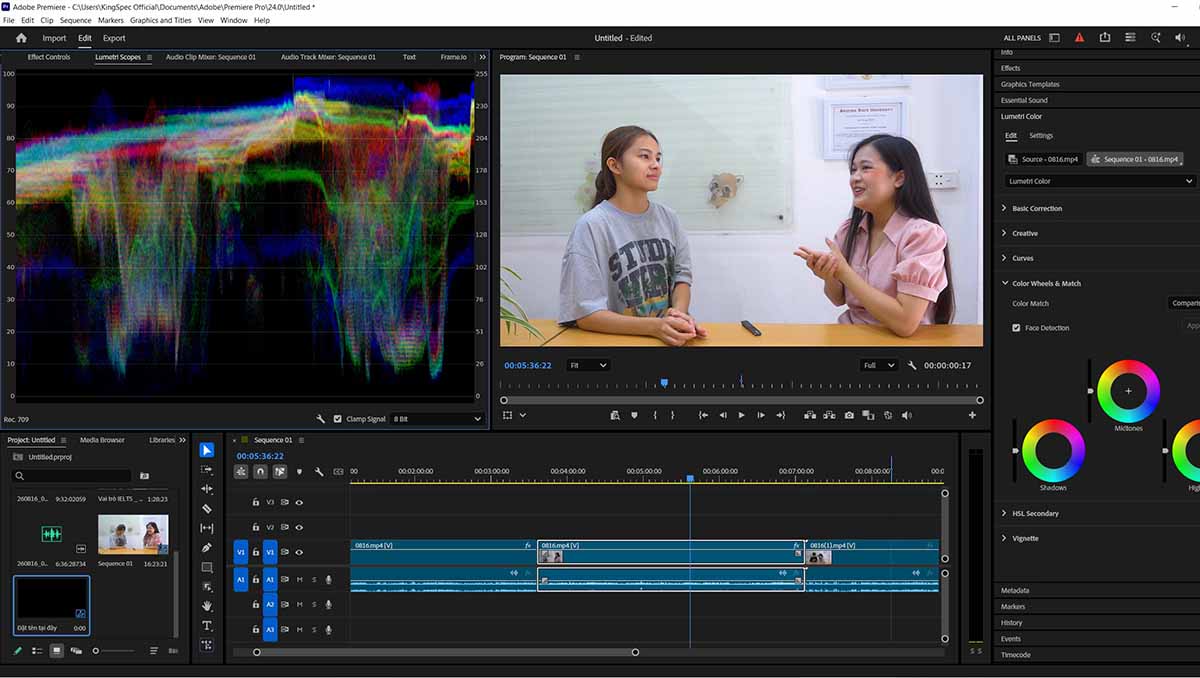This screenshot has height=678, width=1200.
Task: Expand the HSL Secondary section
Action: (x=1035, y=513)
